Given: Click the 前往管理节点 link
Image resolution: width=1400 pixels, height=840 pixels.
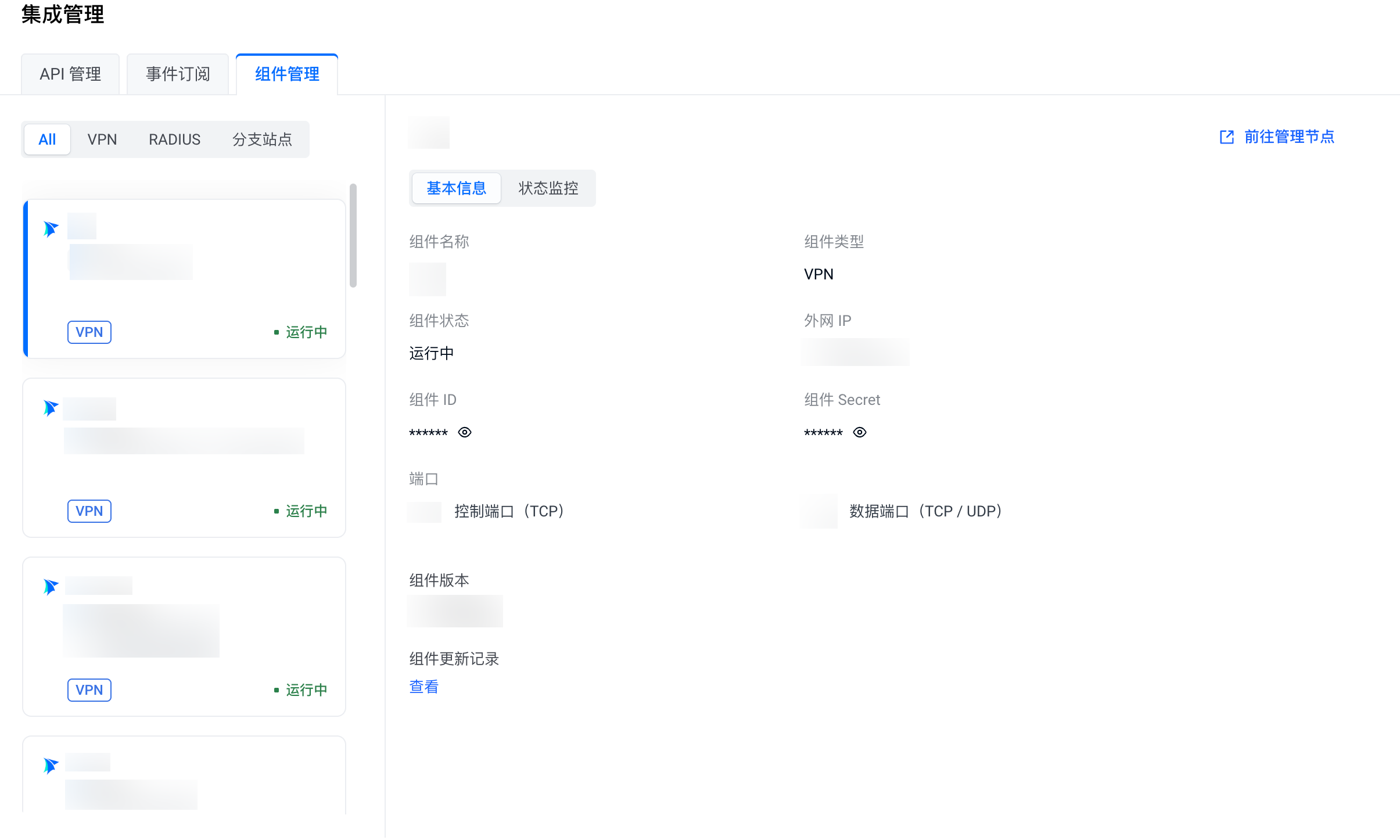Looking at the screenshot, I should (1288, 137).
